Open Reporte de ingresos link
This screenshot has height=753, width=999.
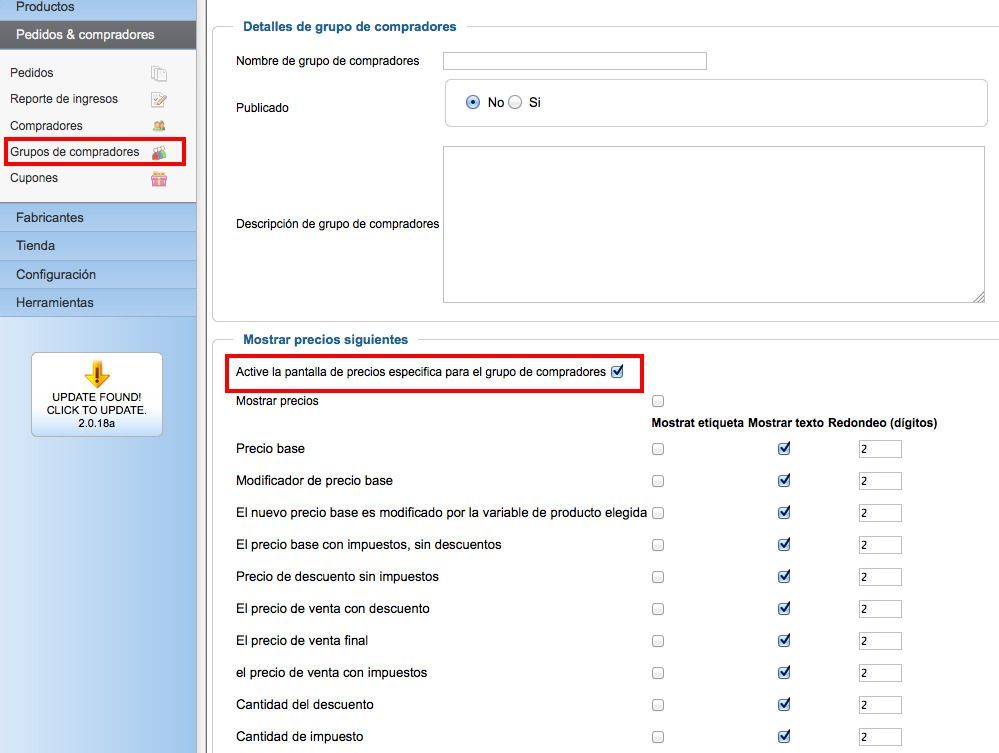(x=64, y=99)
